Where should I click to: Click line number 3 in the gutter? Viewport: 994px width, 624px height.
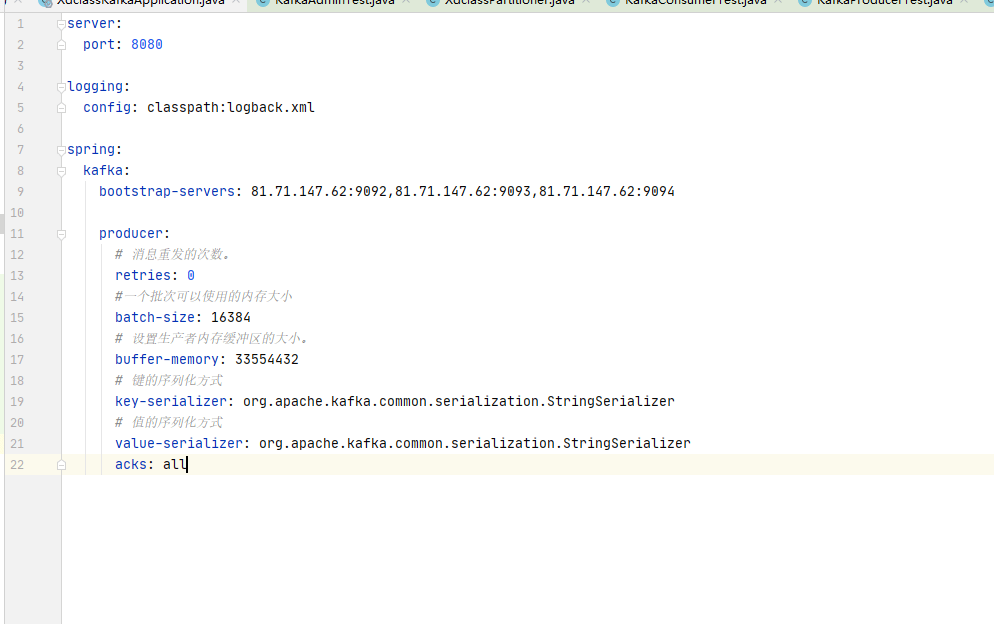click(x=20, y=66)
